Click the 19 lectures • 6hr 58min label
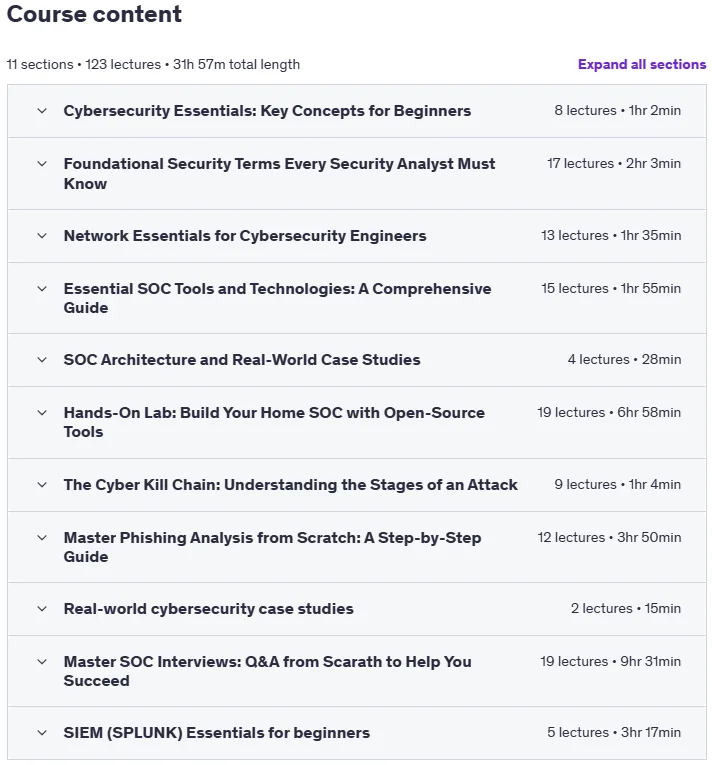Viewport: 712px width, 765px height. [609, 413]
